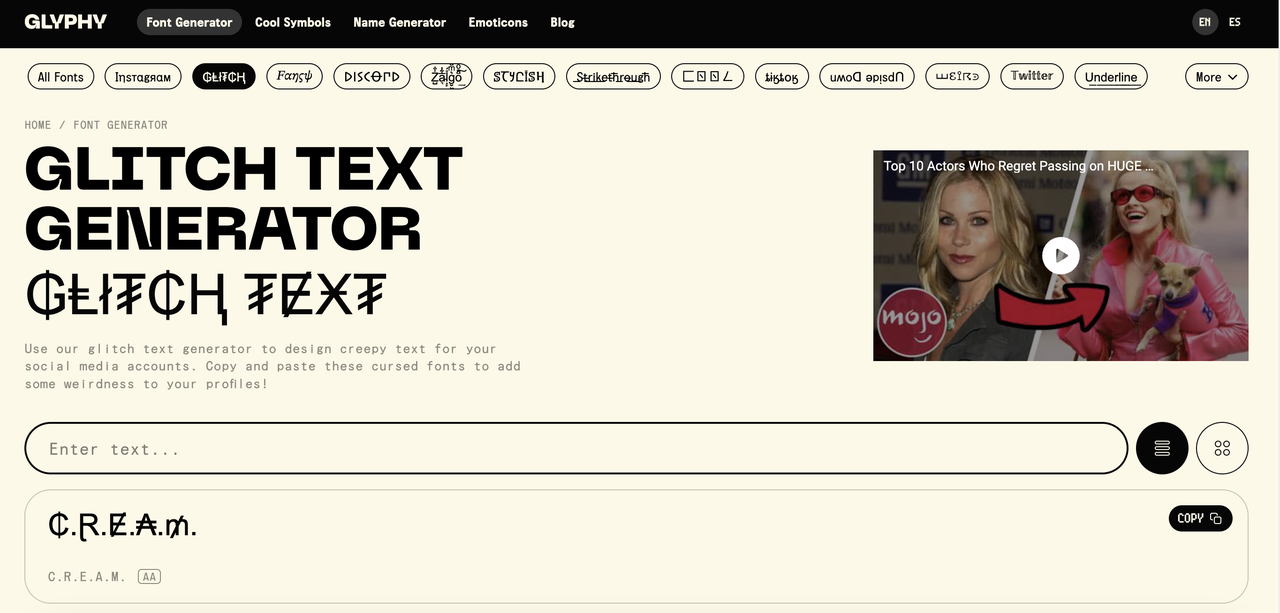Open the Cool Symbols menu

(293, 22)
